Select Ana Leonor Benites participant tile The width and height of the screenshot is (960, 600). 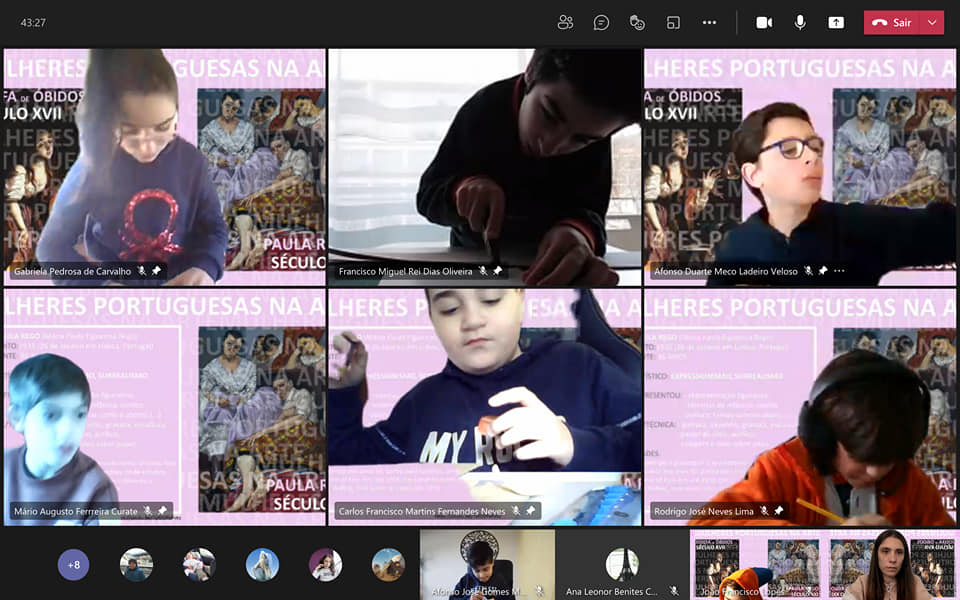(x=622, y=565)
